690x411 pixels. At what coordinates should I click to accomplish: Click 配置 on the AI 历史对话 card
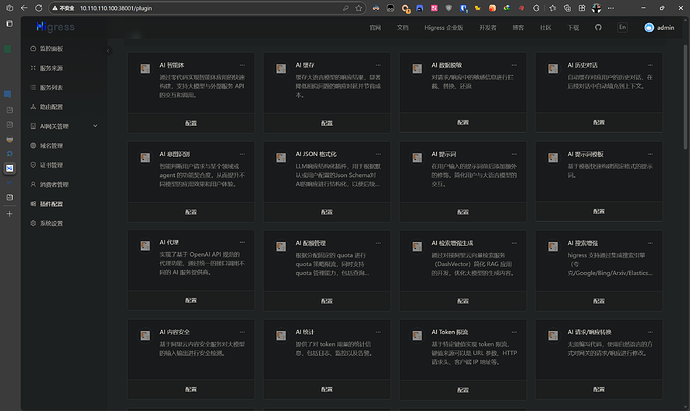tap(599, 122)
